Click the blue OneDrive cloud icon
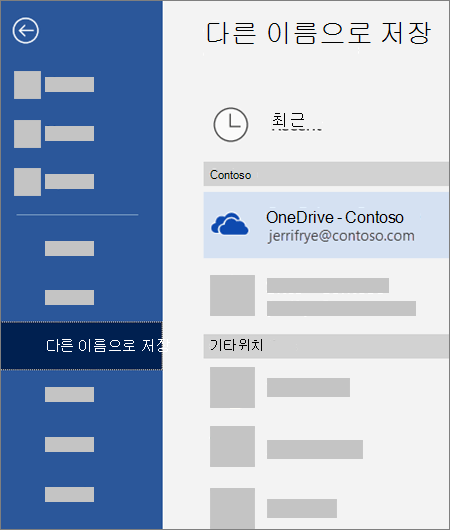 tap(230, 224)
